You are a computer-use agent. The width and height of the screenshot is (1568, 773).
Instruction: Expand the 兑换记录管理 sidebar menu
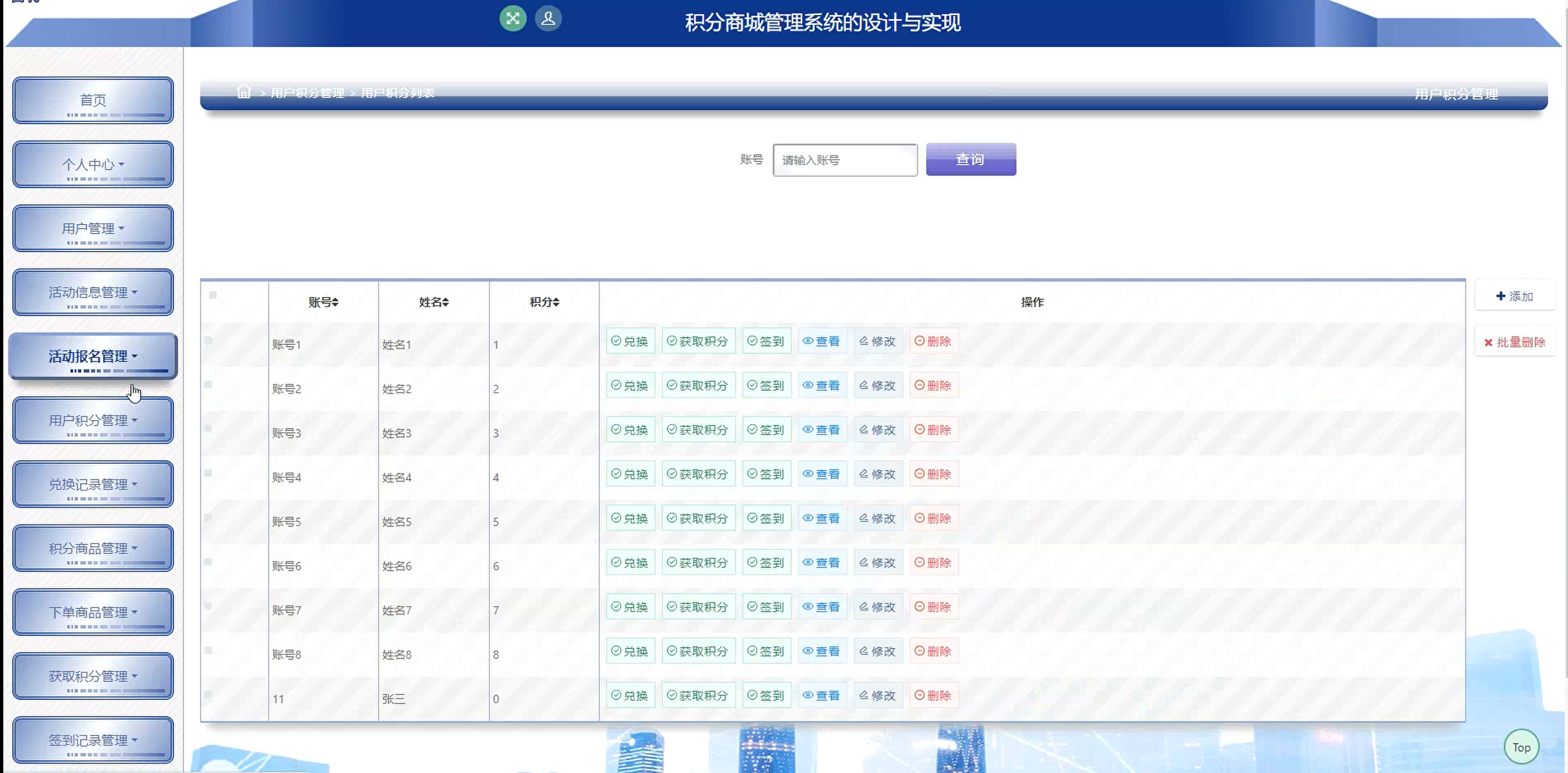(93, 484)
